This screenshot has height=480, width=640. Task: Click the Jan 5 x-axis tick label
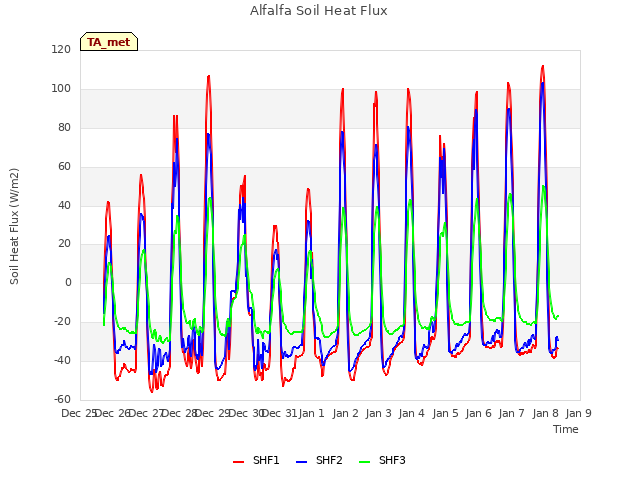445,413
